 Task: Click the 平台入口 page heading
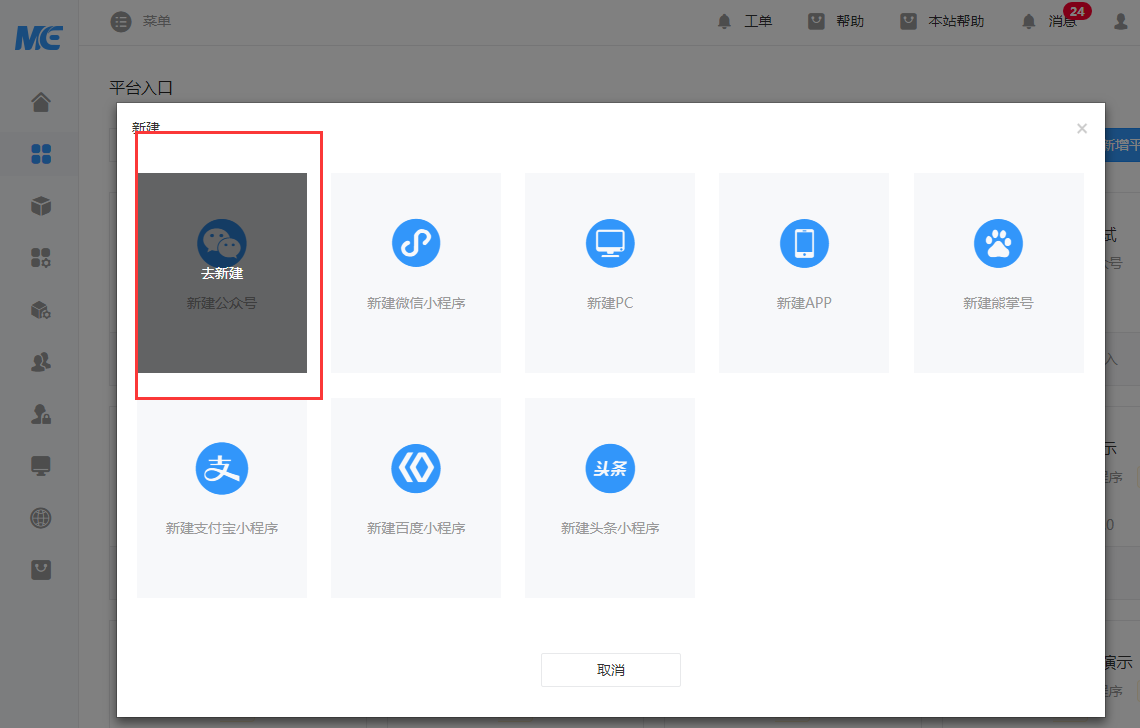click(141, 88)
